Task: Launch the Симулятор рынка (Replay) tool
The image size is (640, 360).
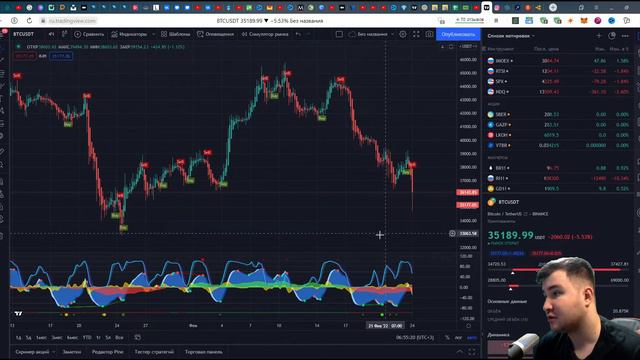Action: (265, 34)
